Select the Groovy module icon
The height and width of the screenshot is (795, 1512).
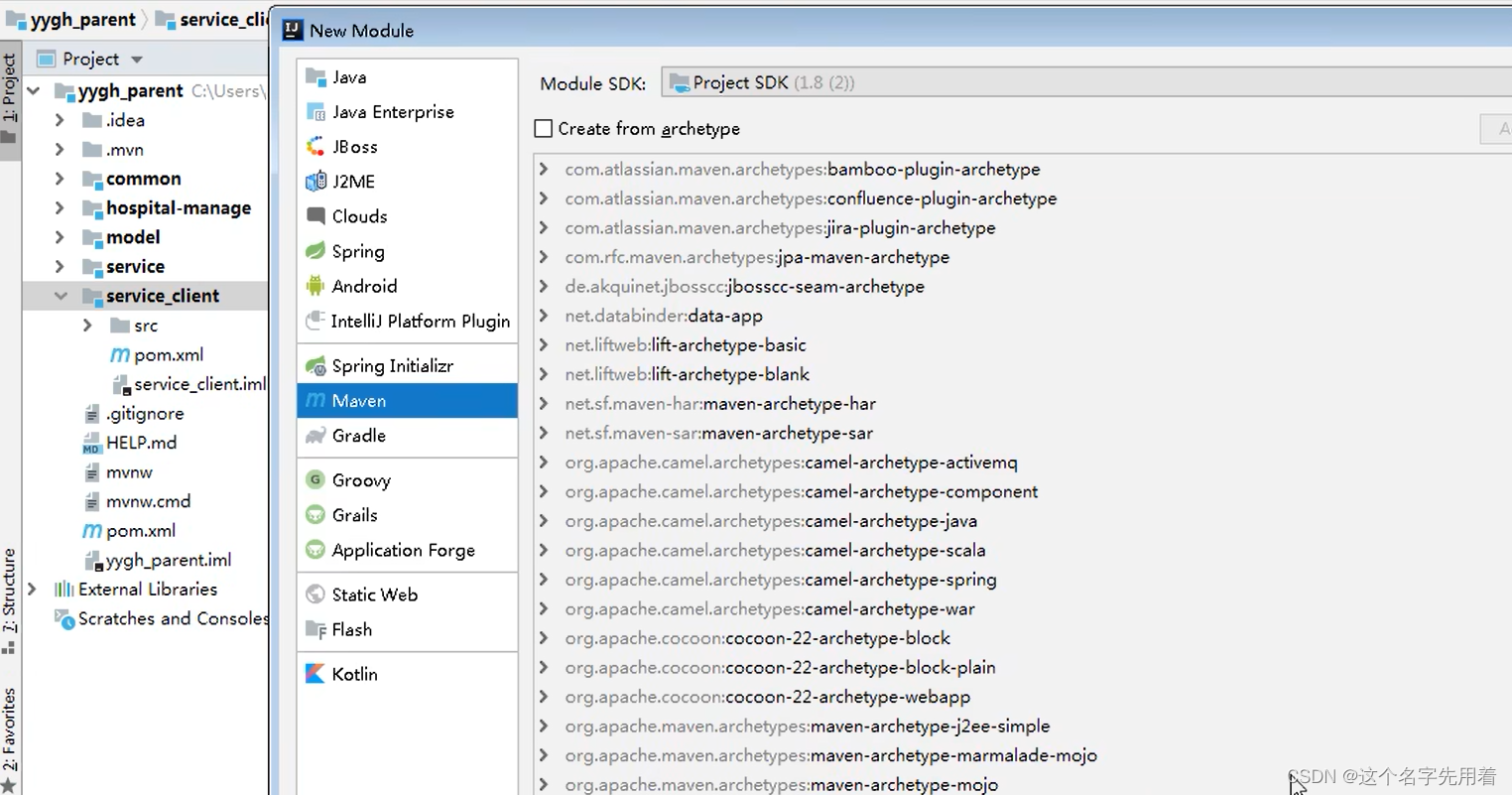point(315,480)
